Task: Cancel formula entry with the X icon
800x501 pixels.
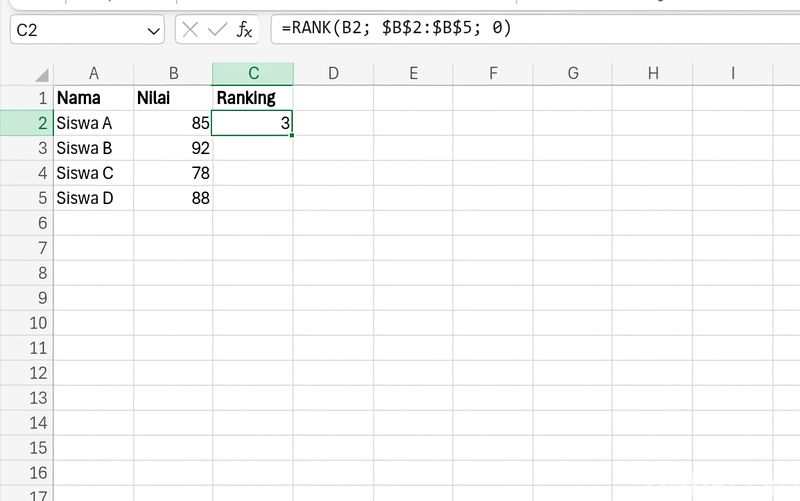Action: [190, 30]
